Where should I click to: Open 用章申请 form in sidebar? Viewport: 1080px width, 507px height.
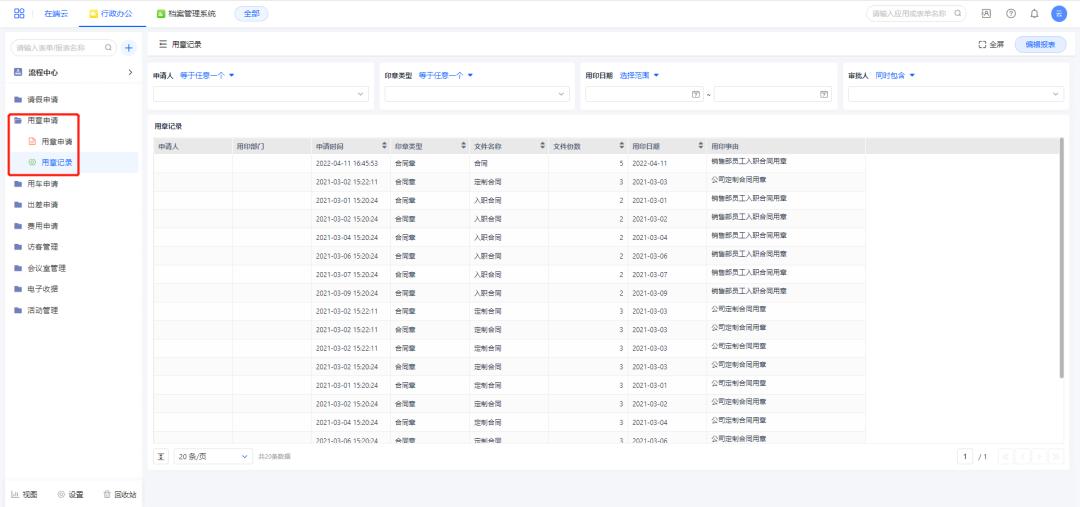56,141
